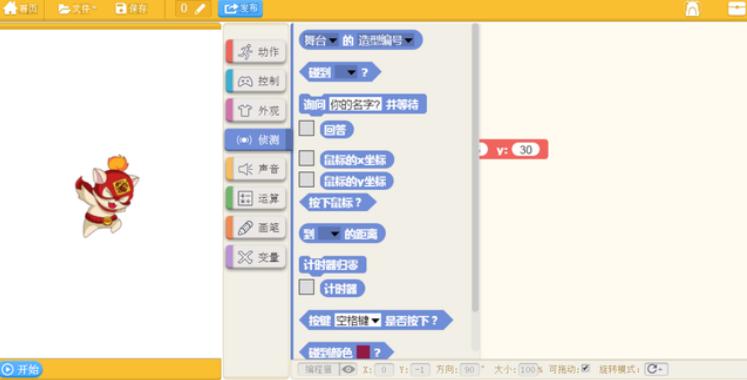
Task: Open the 控制 control block category
Action: pyautogui.click(x=256, y=81)
